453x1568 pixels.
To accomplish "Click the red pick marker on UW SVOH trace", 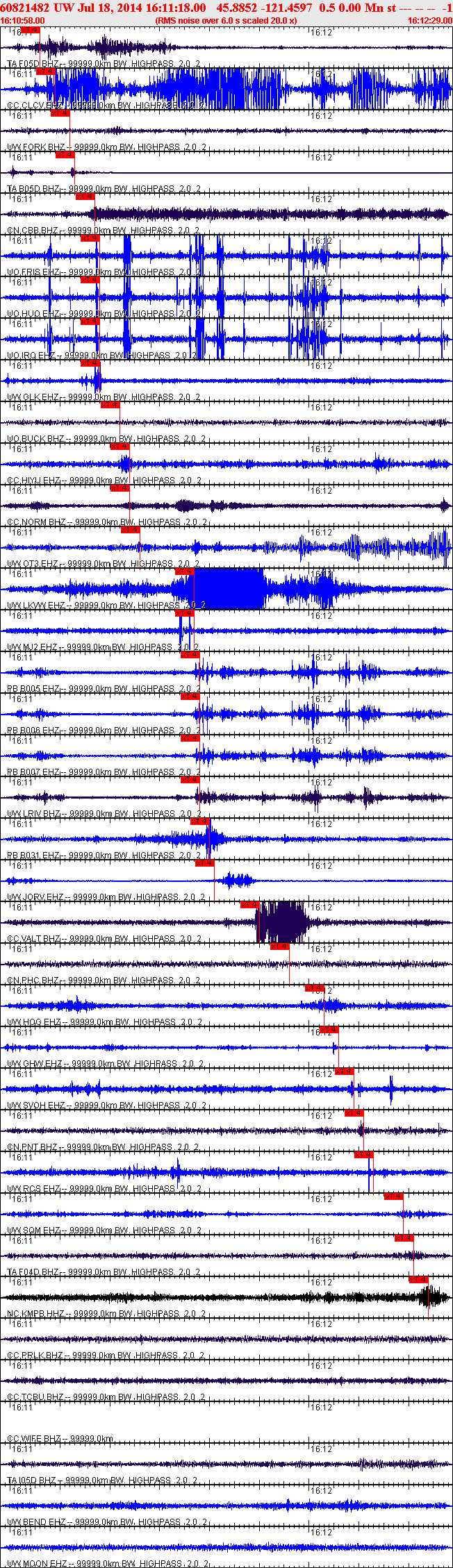I will click(x=345, y=1071).
